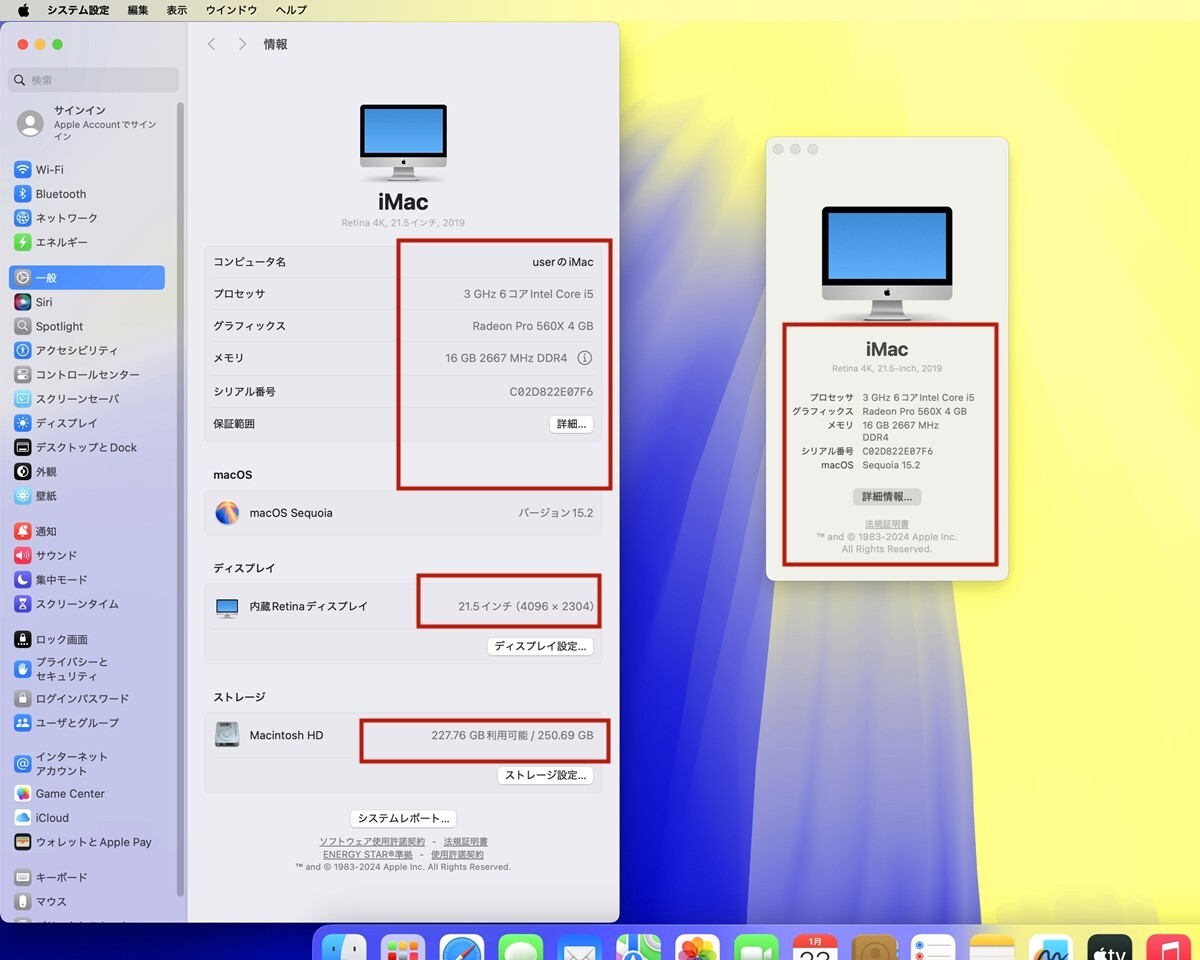1200x960 pixels.
Task: Open 使用許諾契約 link in footer
Action: [x=457, y=855]
